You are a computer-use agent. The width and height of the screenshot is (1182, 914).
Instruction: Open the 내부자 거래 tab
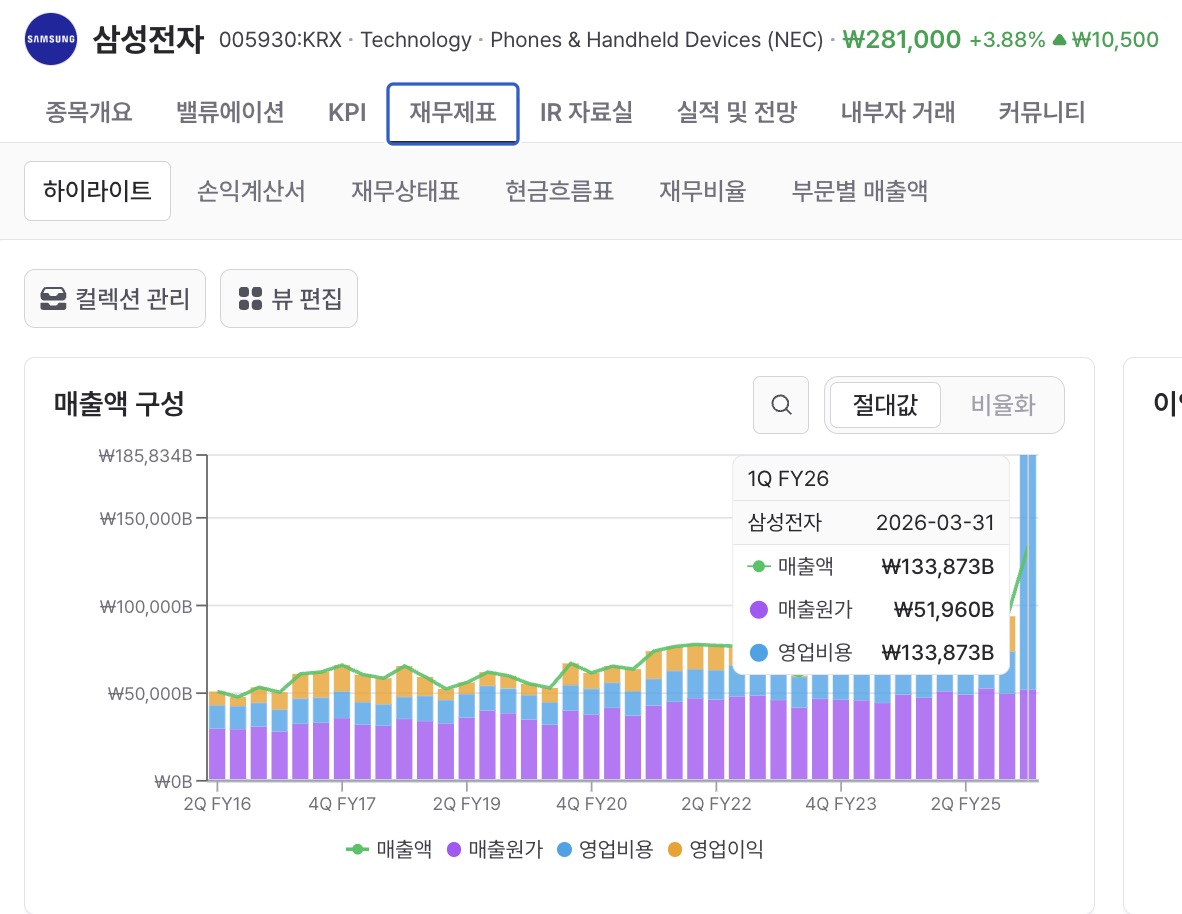pyautogui.click(x=898, y=112)
